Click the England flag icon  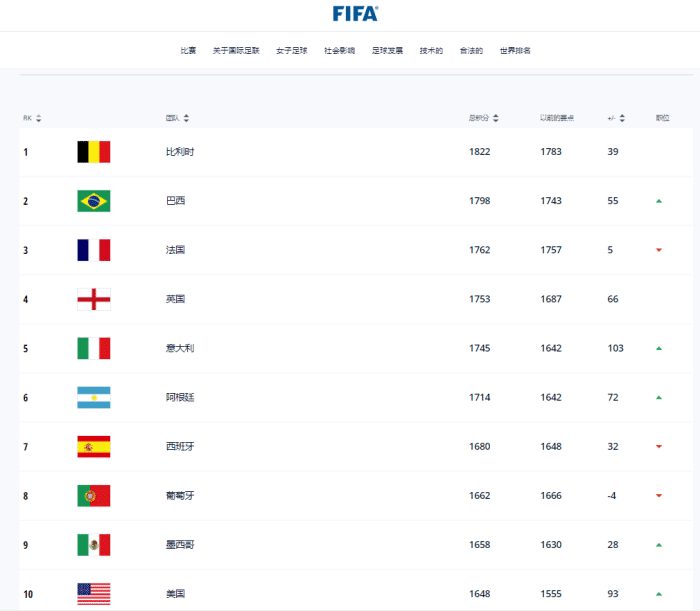(94, 299)
